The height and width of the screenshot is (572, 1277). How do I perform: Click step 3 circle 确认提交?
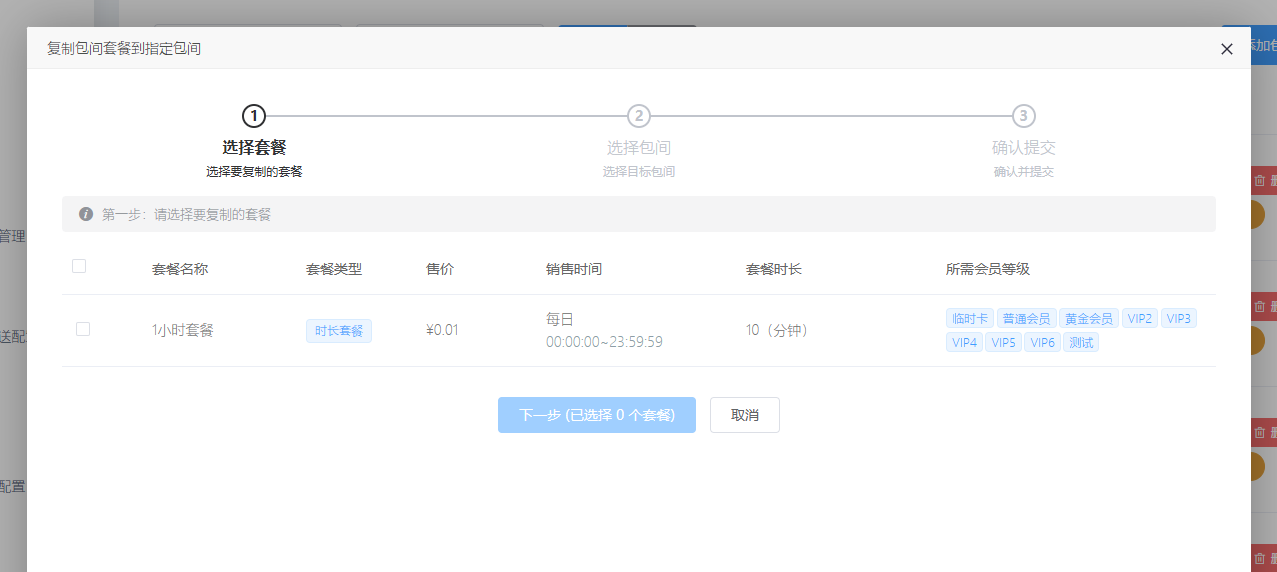click(x=1024, y=116)
